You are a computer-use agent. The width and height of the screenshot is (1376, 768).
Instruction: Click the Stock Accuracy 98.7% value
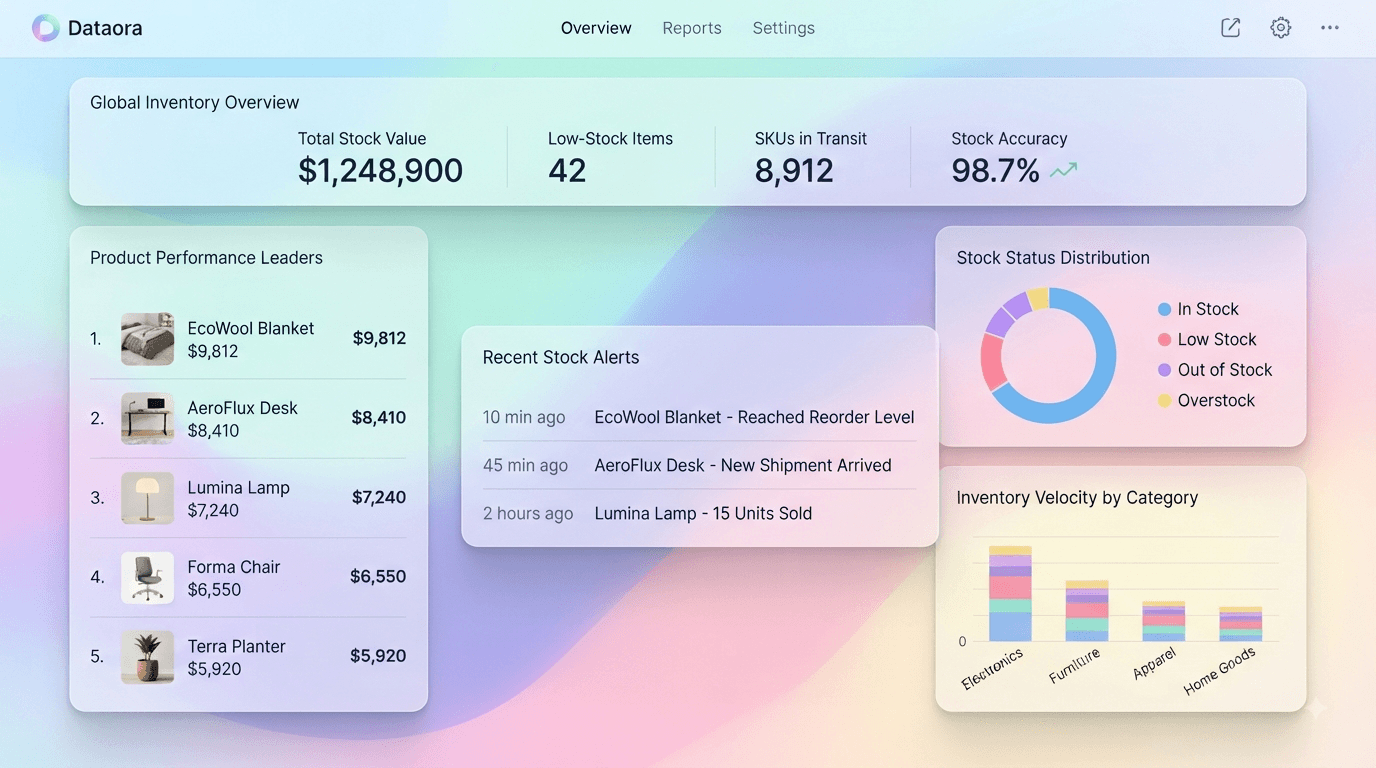[x=996, y=171]
